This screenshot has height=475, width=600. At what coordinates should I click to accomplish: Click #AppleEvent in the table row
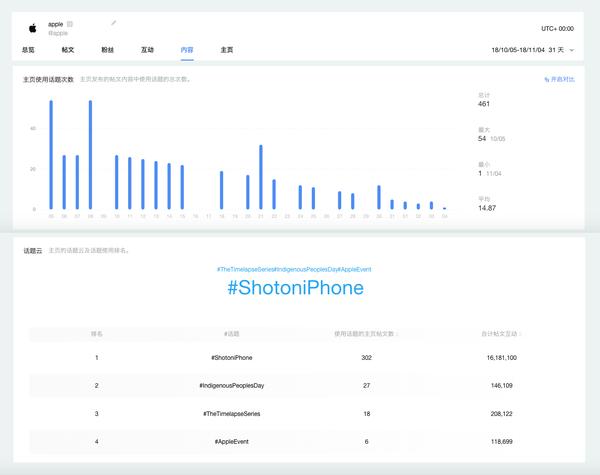point(232,442)
